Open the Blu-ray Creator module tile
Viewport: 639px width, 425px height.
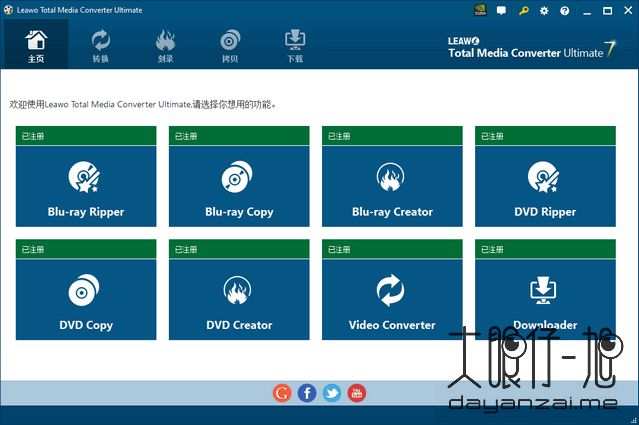(392, 186)
